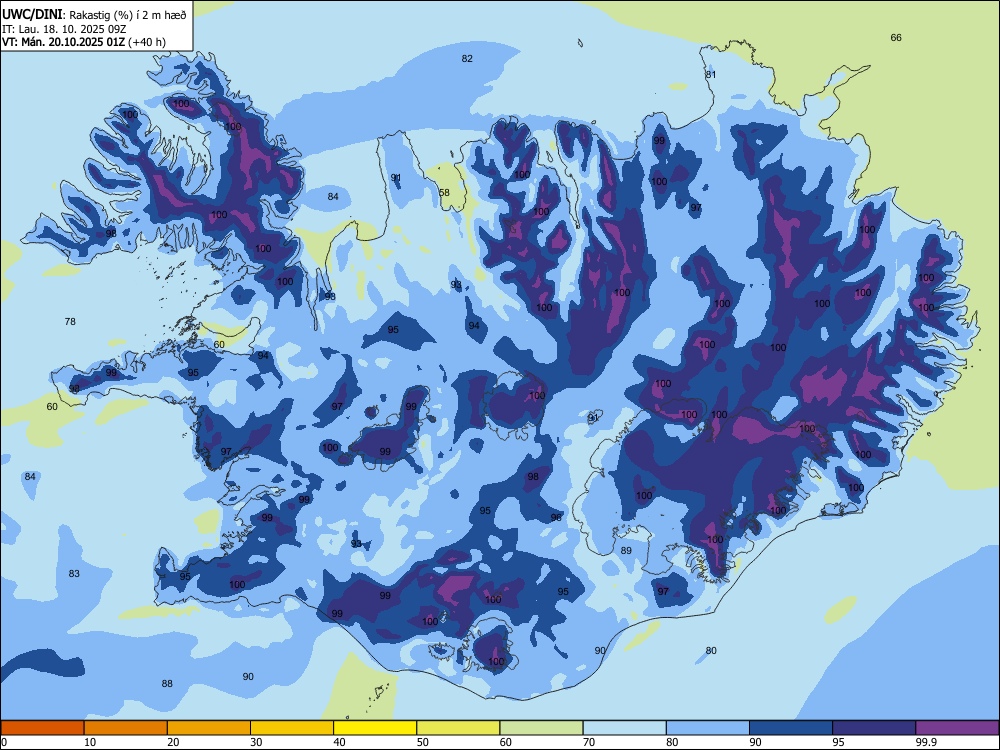Click the '88' humidity value on the map

pos(167,684)
